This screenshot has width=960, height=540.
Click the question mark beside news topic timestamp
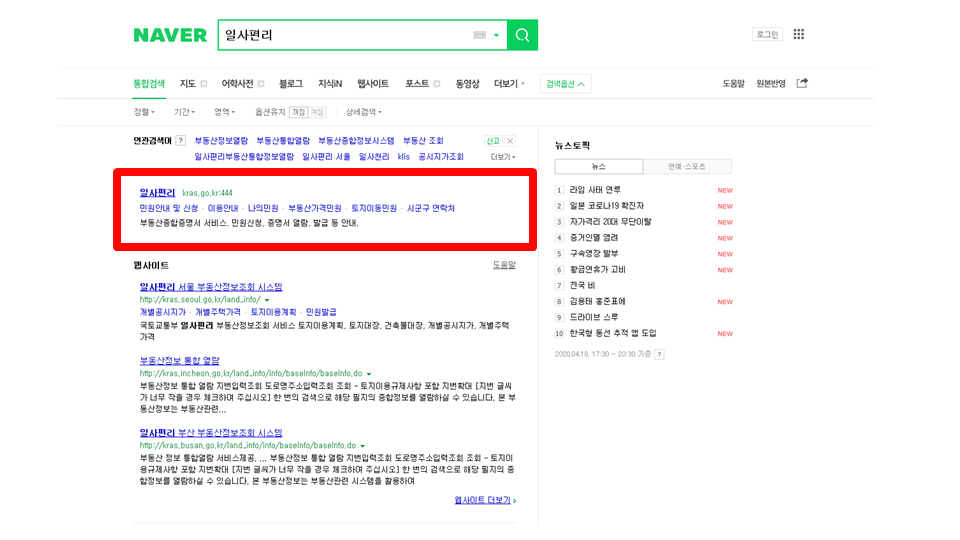click(x=659, y=354)
